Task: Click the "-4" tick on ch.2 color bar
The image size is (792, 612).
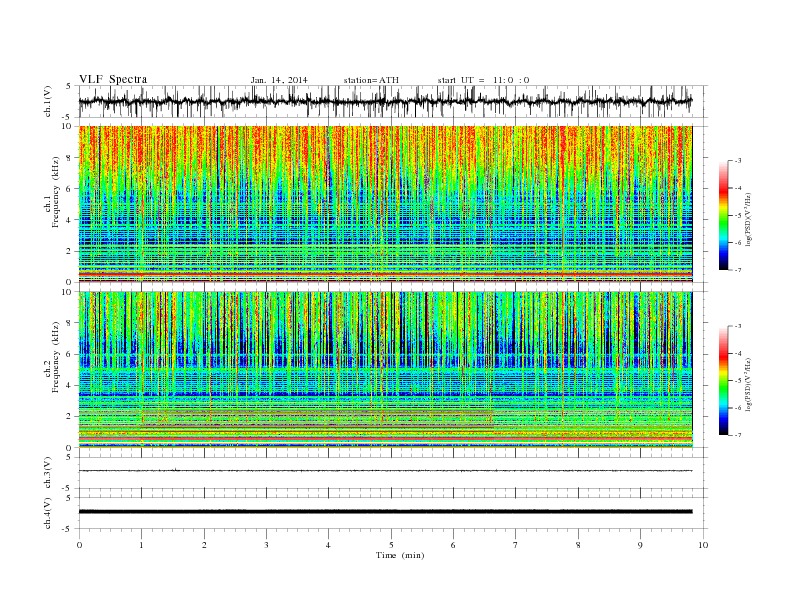Action: [x=737, y=353]
